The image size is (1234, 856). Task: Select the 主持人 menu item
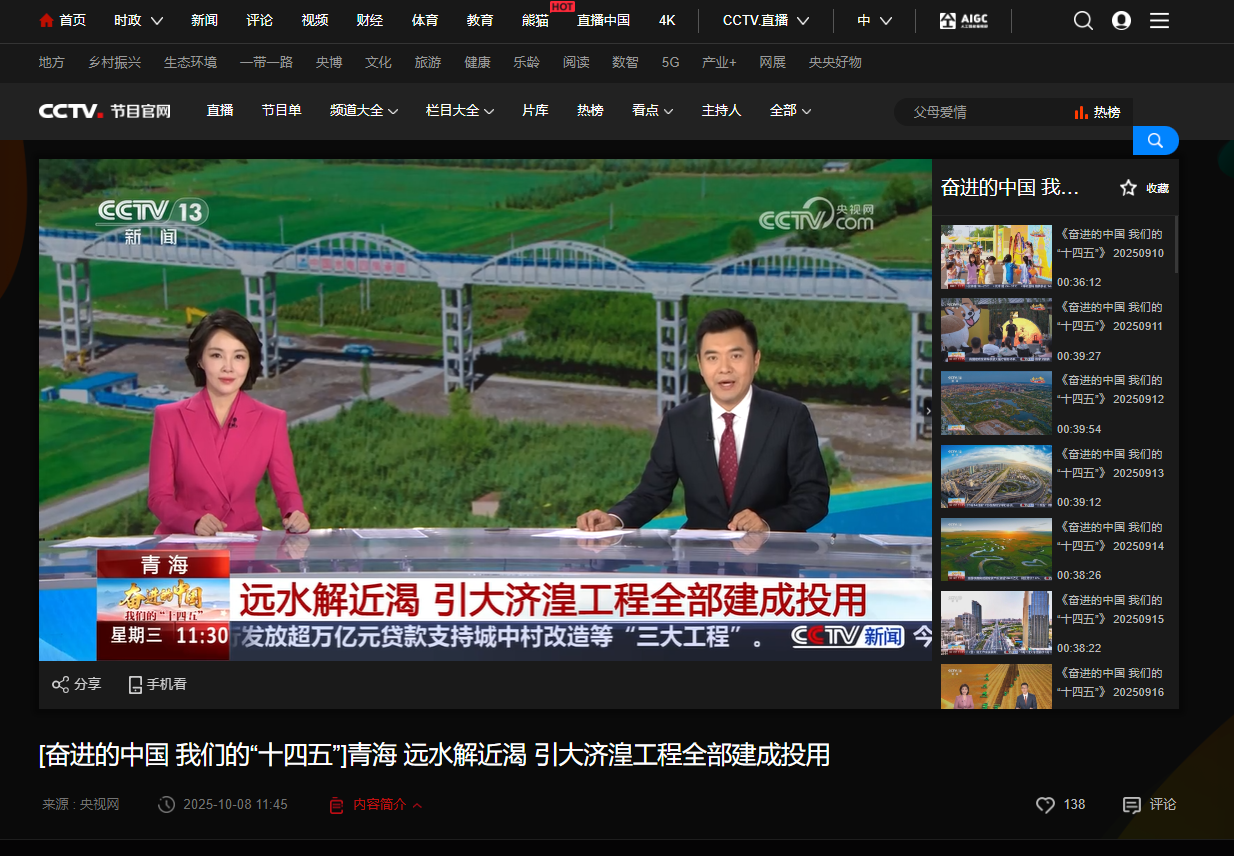coord(721,111)
